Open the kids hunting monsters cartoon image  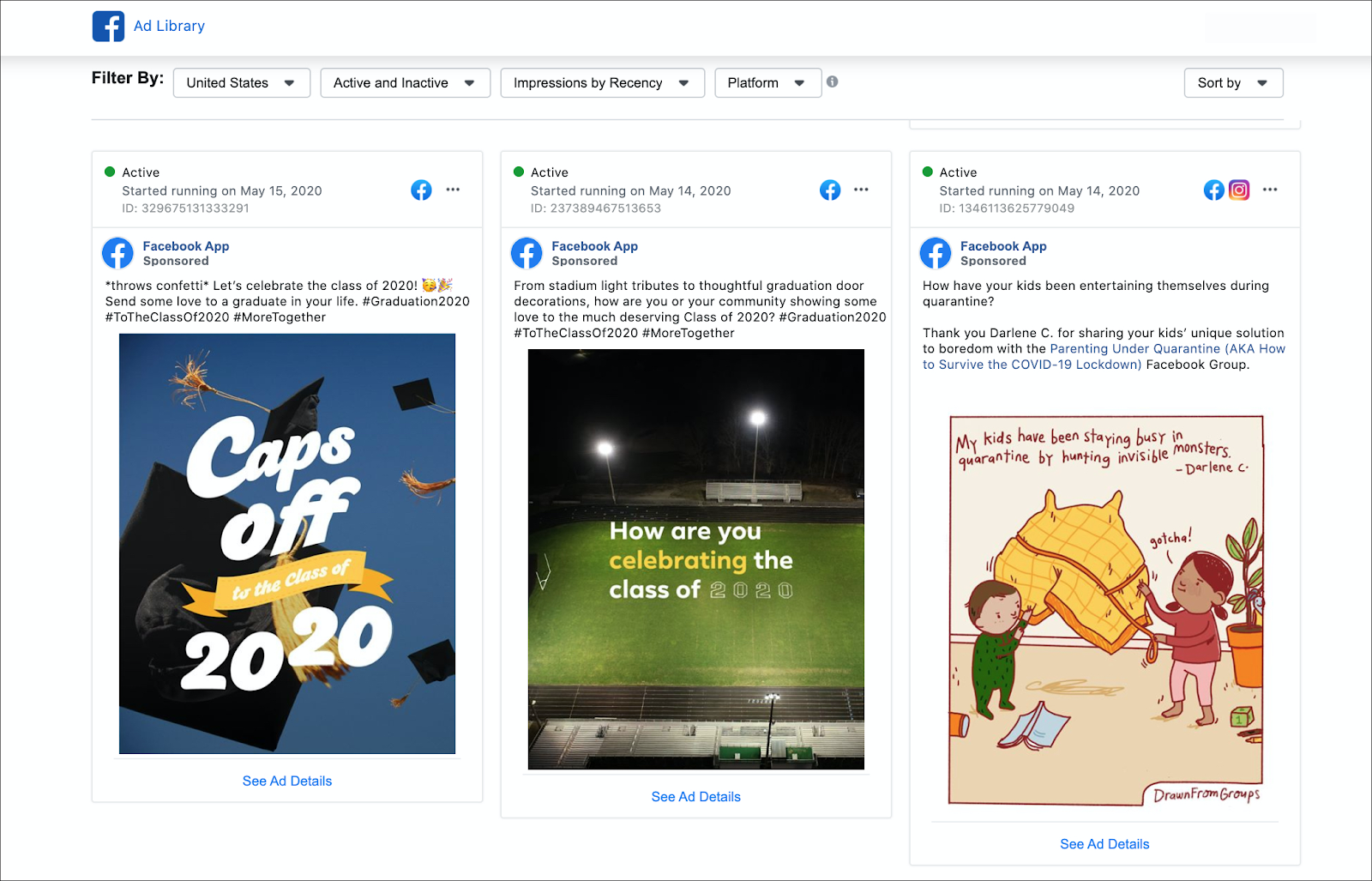click(x=1106, y=611)
